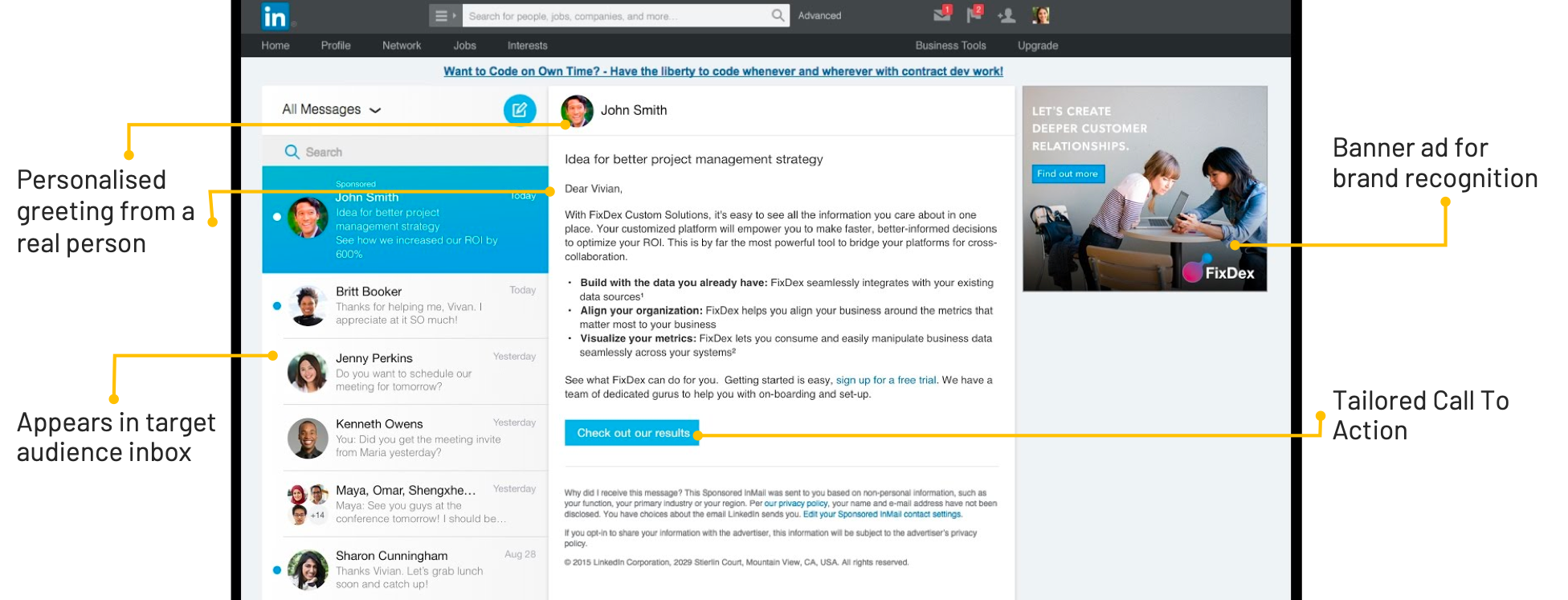Viewport: 1568px width, 600px height.
Task: Click Sharon Cunningham's avatar photo
Action: tap(308, 569)
